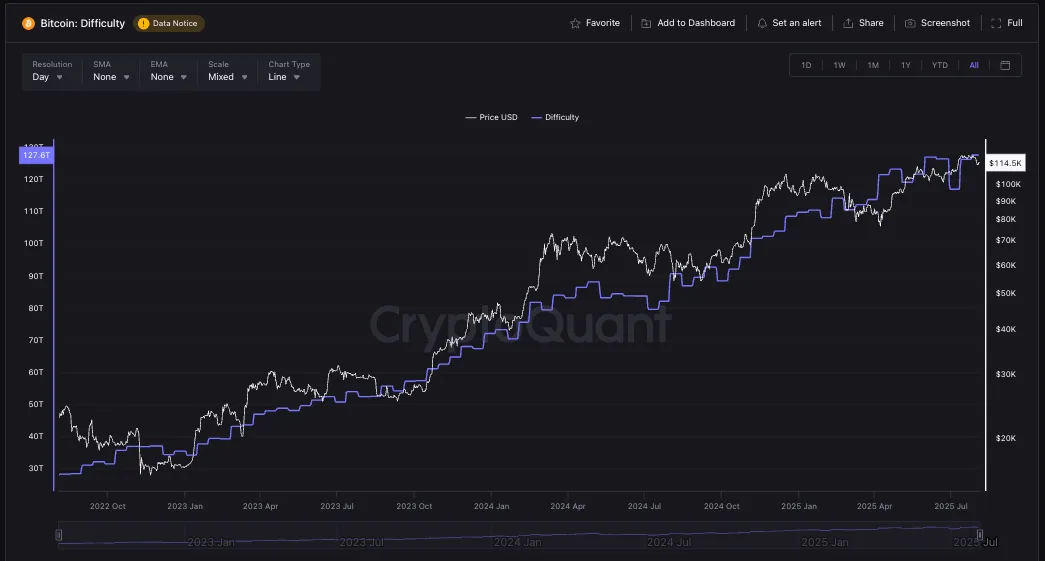Click the Full label
Image resolution: width=1045 pixels, height=561 pixels.
[x=1014, y=23]
